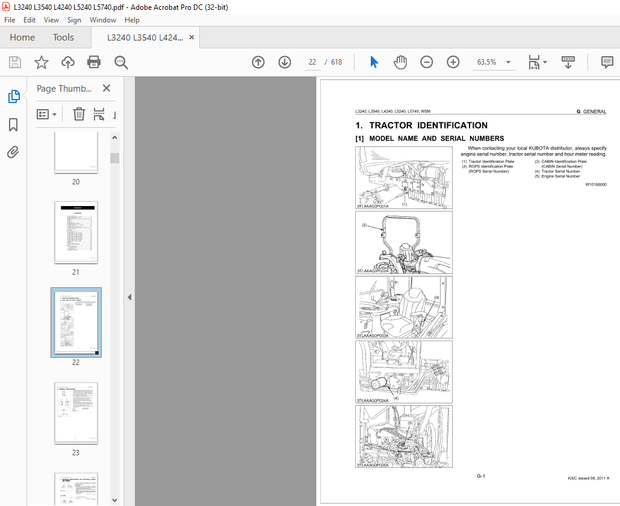620x506 pixels.
Task: Select the page 21 thumbnail
Action: tap(76, 232)
